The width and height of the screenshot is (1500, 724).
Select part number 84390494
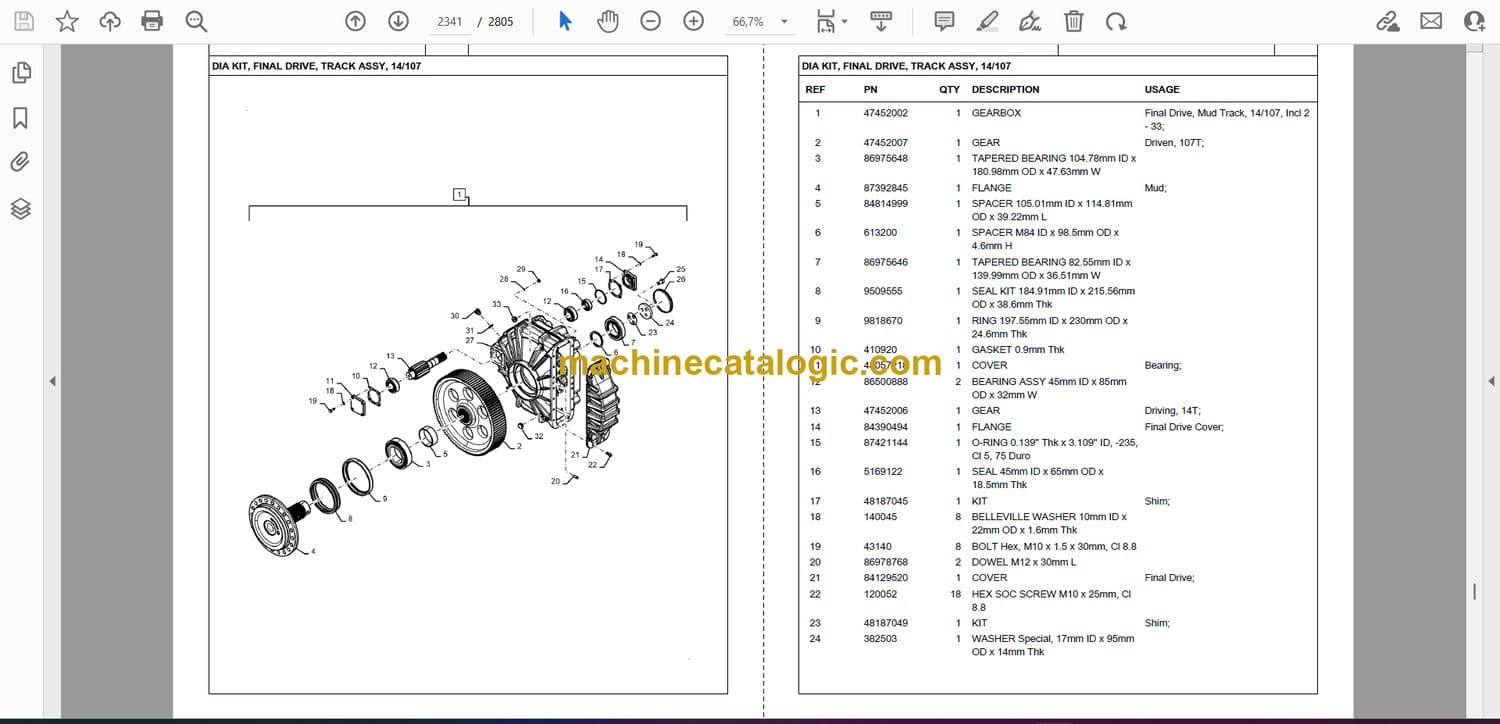click(886, 427)
